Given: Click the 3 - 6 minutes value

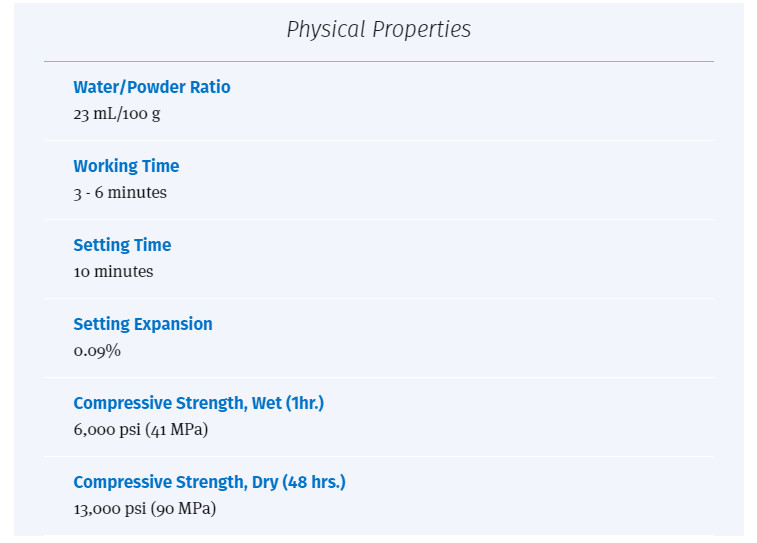Looking at the screenshot, I should pyautogui.click(x=120, y=193).
